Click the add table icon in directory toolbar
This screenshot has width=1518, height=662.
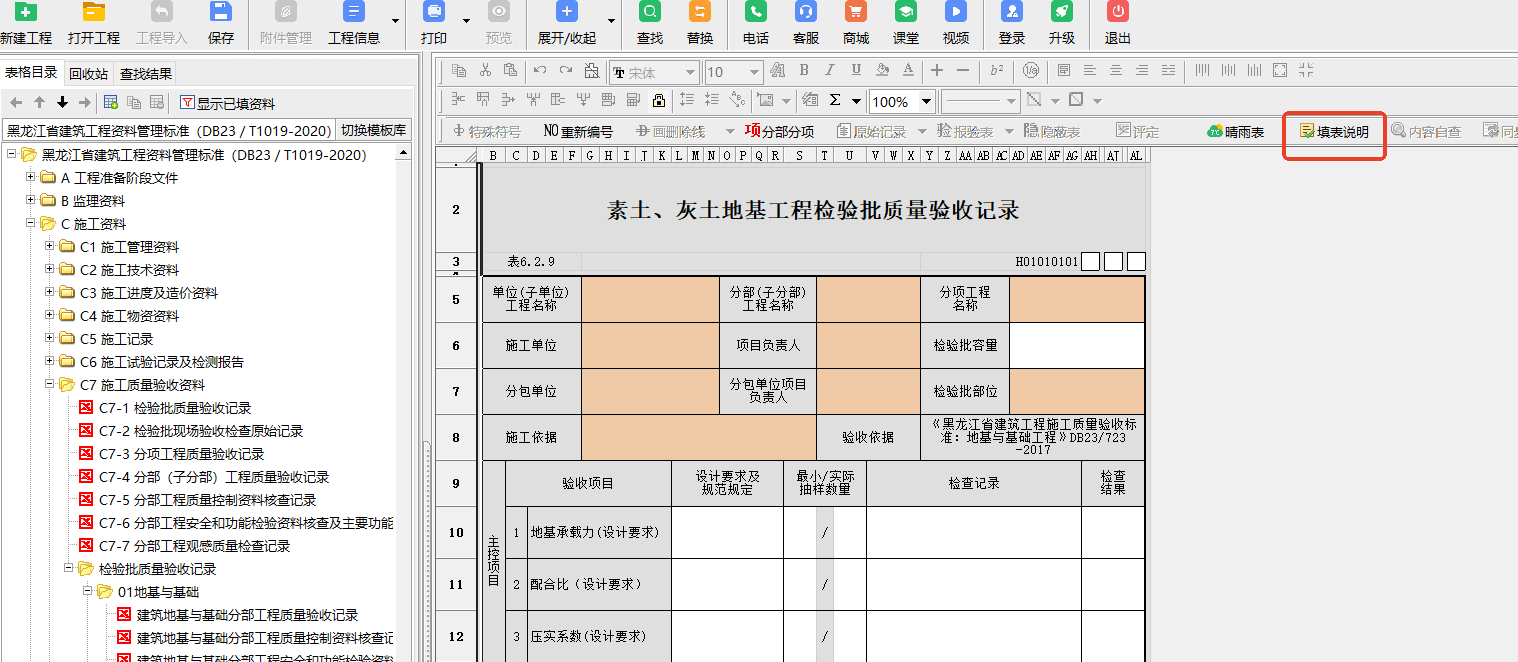click(111, 103)
